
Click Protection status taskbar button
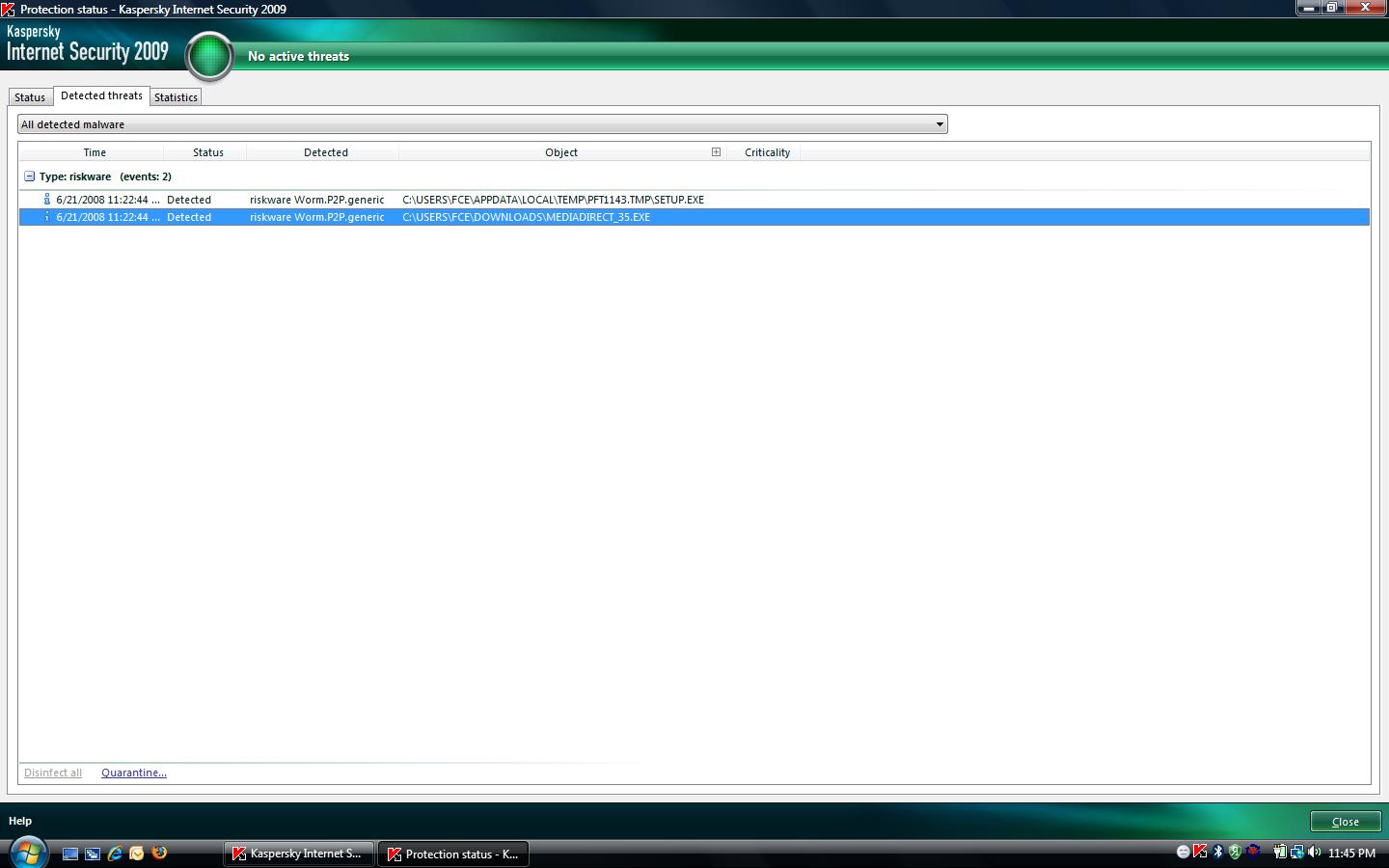coord(453,854)
